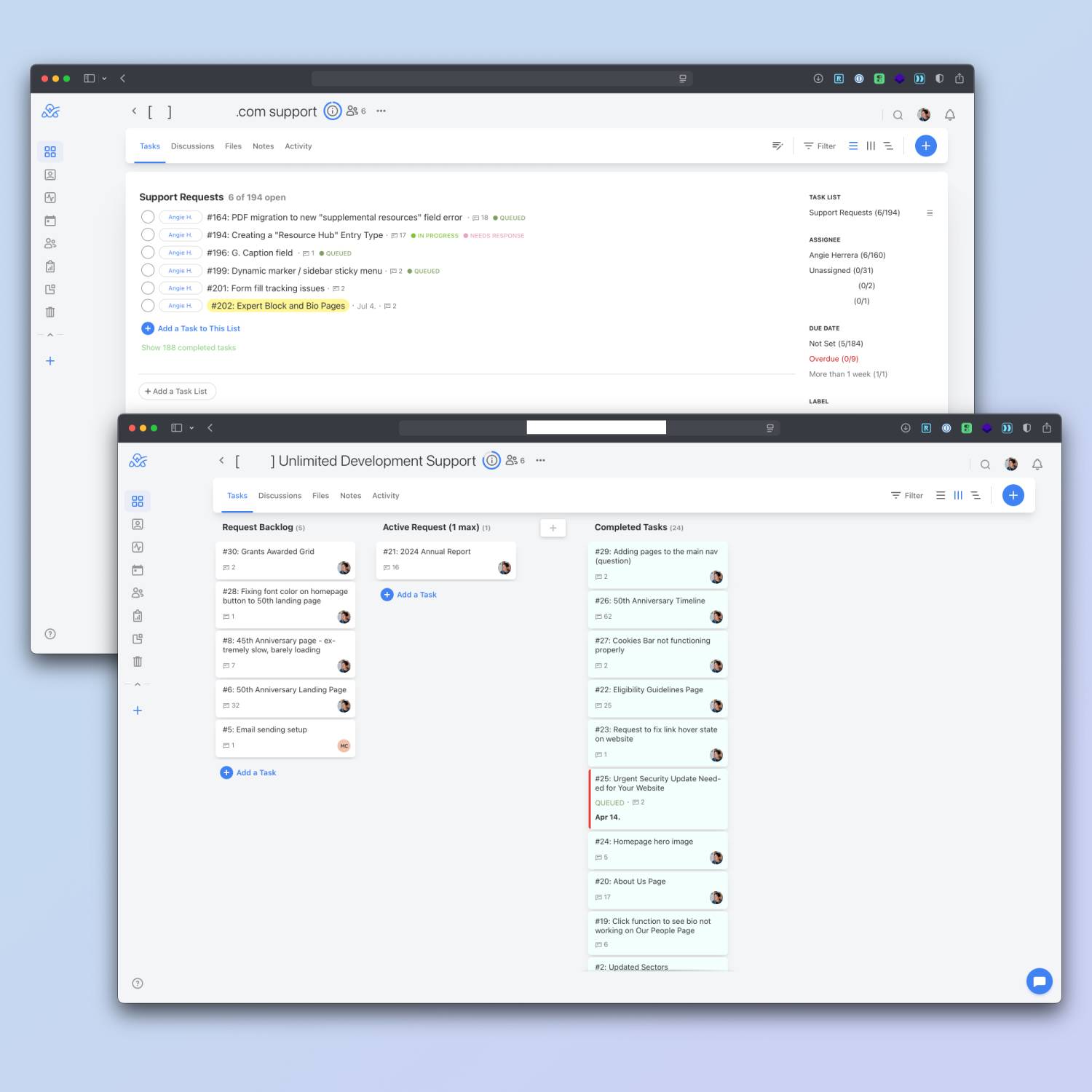The height and width of the screenshot is (1092, 1092).
Task: Click members icon next to Unlimited Development Support title
Action: coord(512,460)
